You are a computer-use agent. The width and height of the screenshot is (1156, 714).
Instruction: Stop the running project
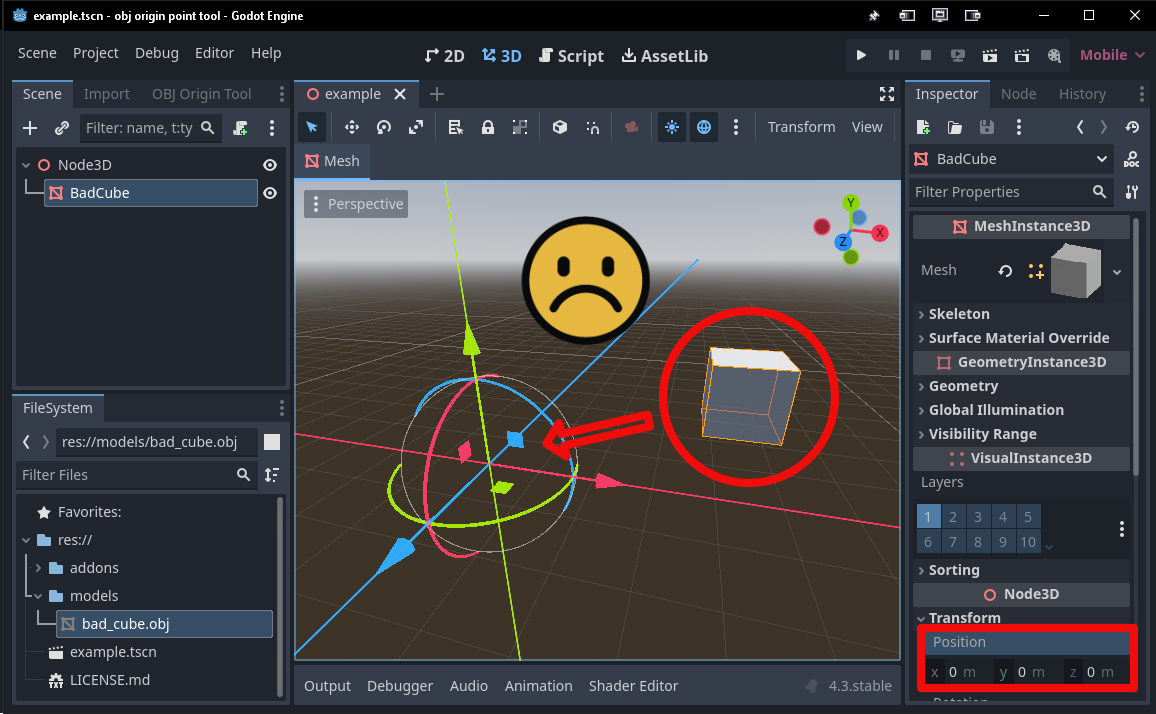pos(926,55)
